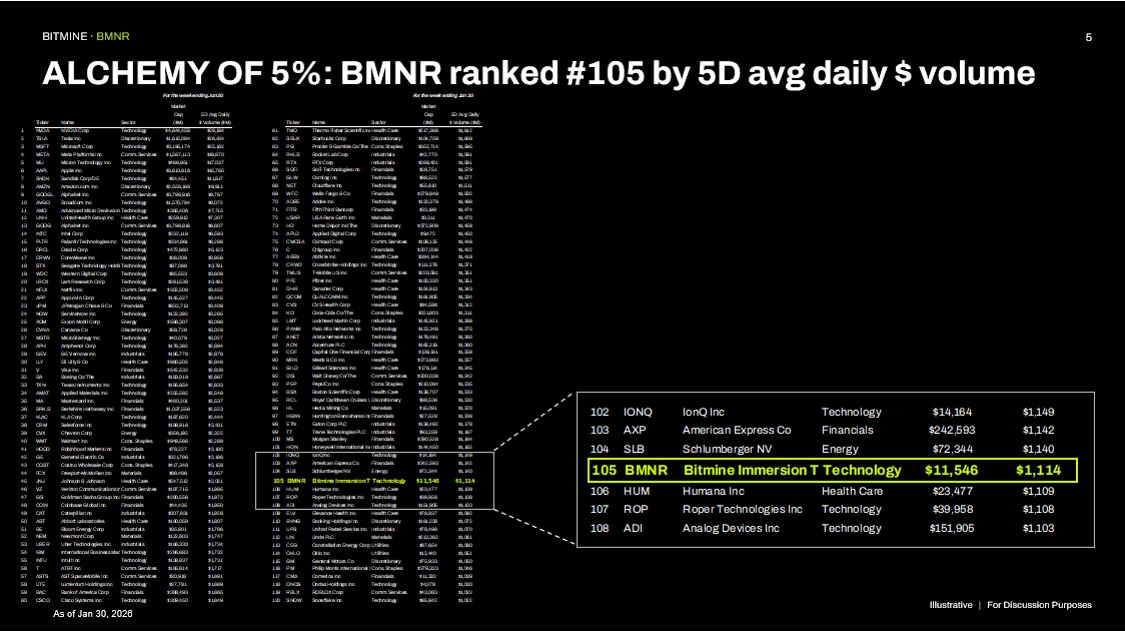This screenshot has width=1125, height=632.
Task: Click 'Schlumberger NV' in the enlarged table
Action: pyautogui.click(x=728, y=449)
